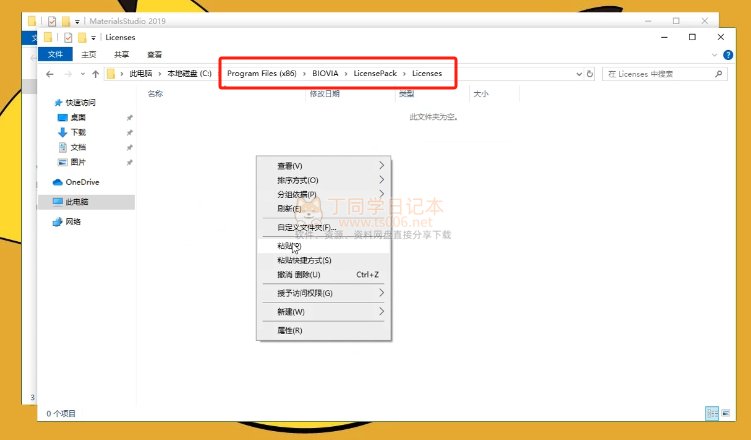
Task: Go up one folder level
Action: [95, 74]
